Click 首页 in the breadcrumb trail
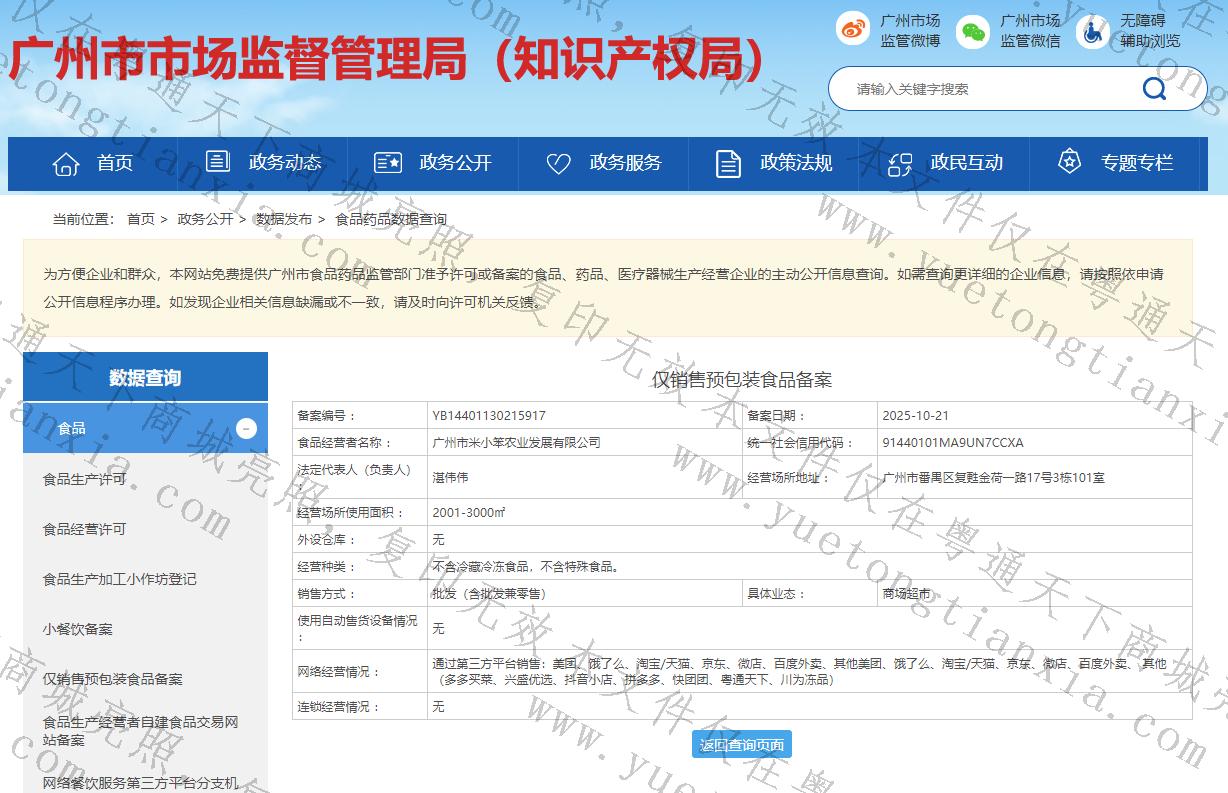This screenshot has width=1228, height=793. [x=141, y=219]
